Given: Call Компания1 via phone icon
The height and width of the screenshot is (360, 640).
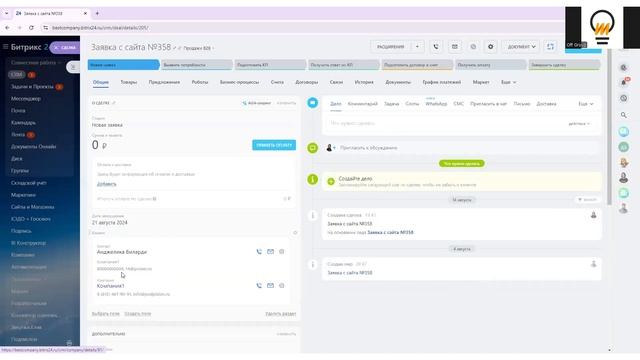Looking at the screenshot, I should click(x=259, y=286).
